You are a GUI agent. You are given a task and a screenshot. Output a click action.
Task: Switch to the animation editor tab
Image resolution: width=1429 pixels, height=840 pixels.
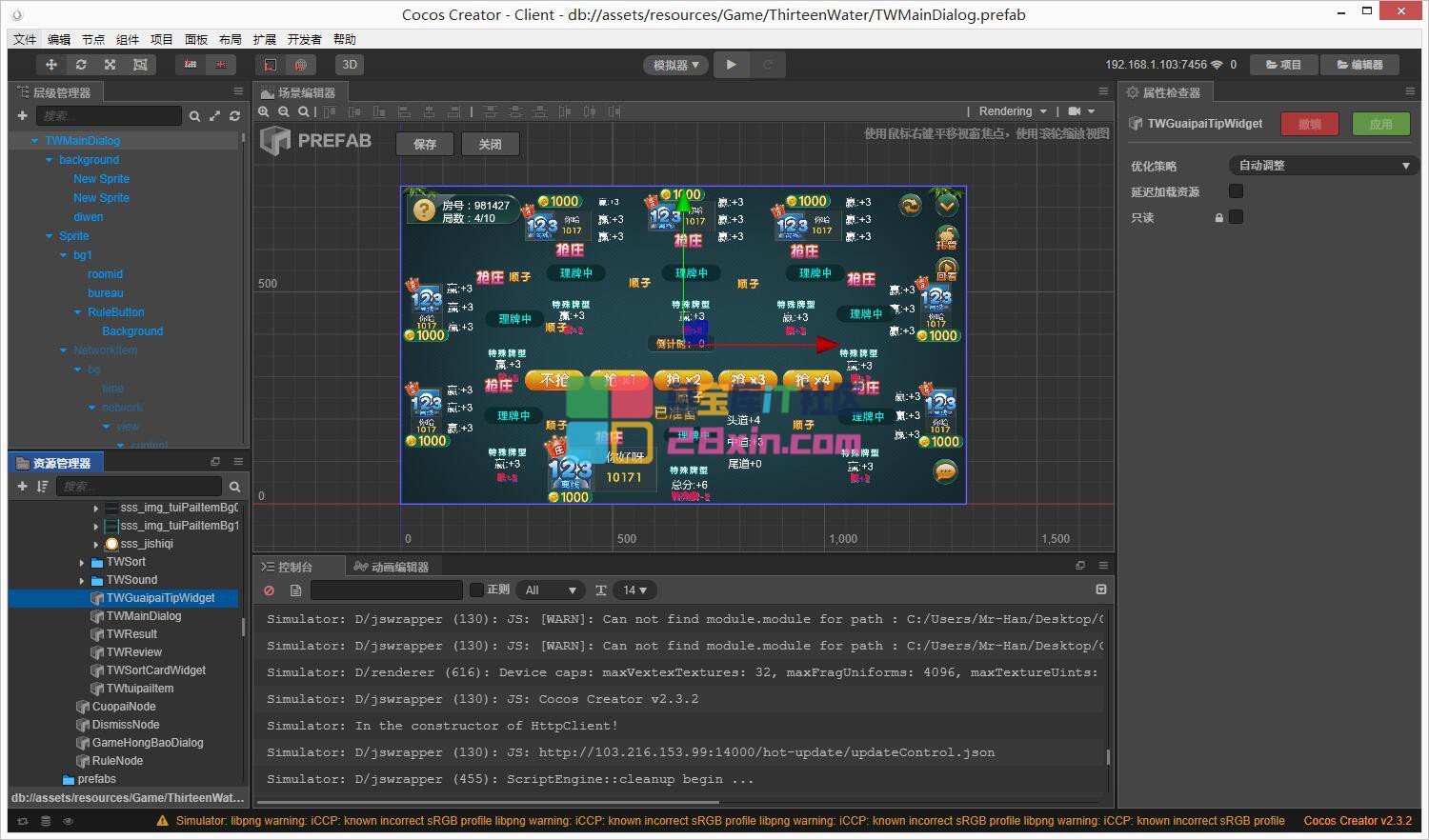392,567
